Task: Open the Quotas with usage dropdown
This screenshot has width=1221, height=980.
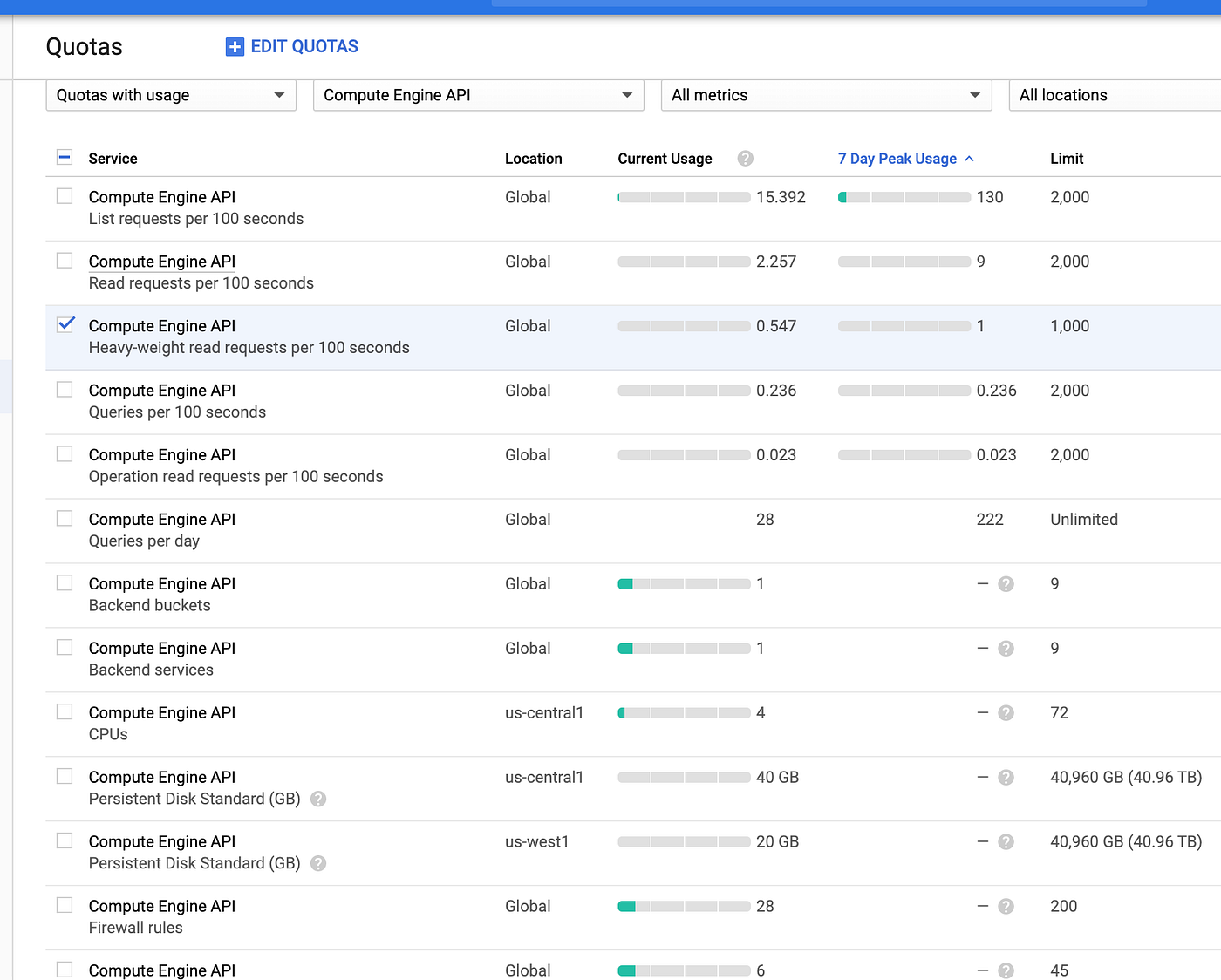Action: click(171, 95)
